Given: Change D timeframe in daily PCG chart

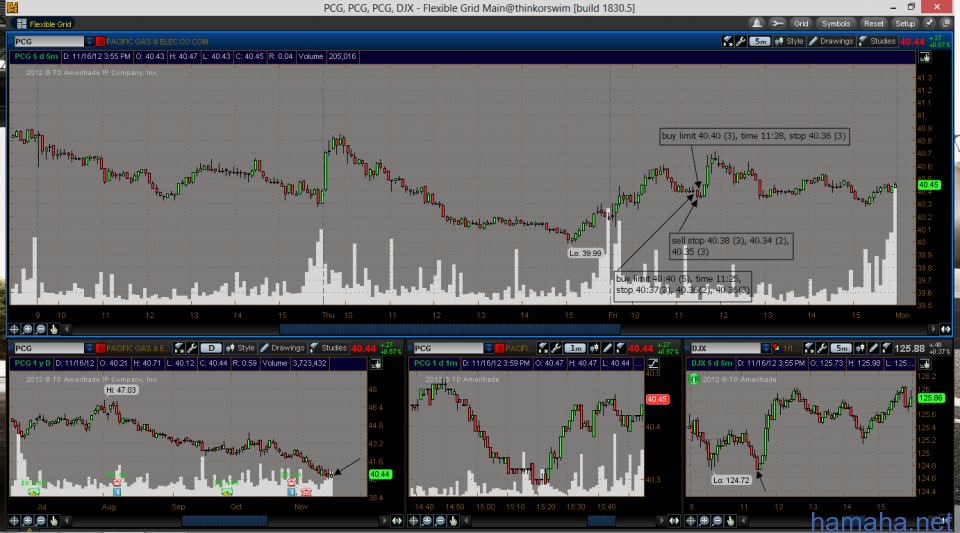Looking at the screenshot, I should pos(211,348).
